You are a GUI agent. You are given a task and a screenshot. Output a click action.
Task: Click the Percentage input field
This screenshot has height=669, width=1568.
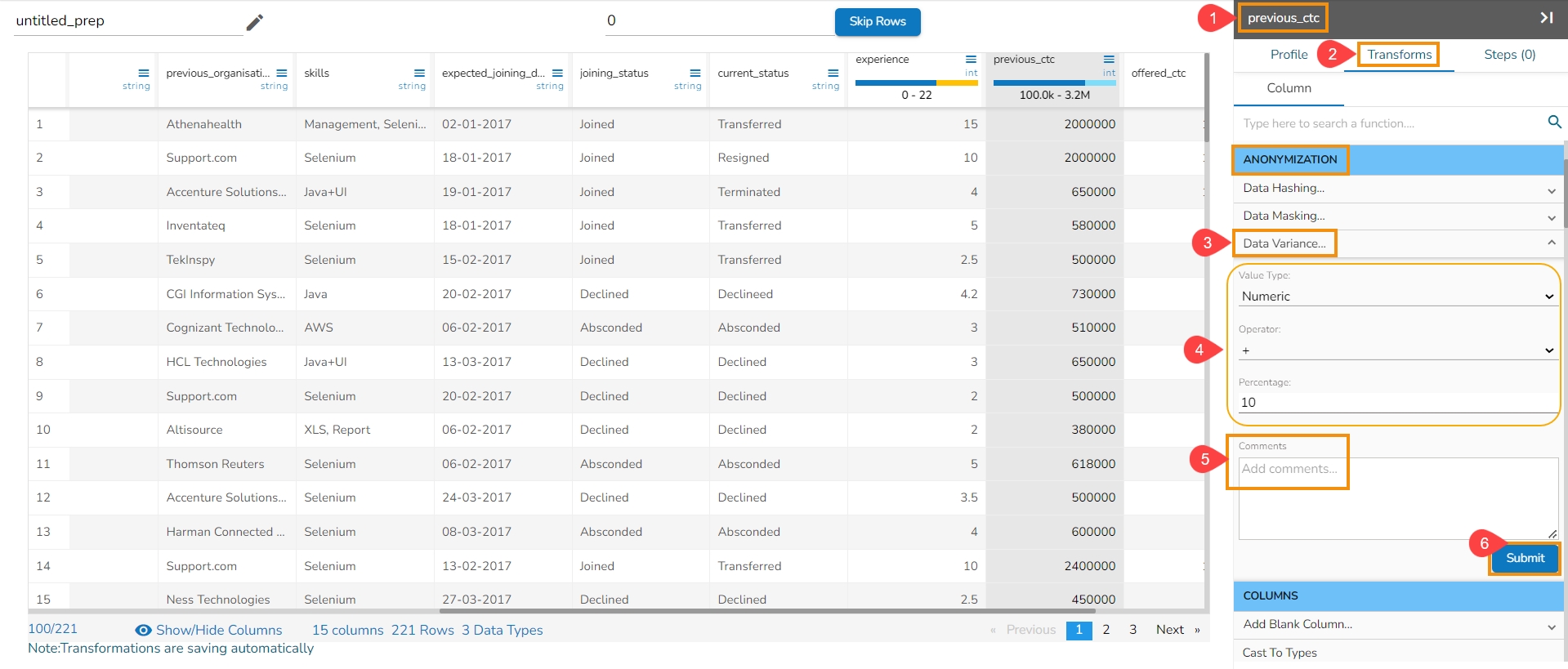[x=1397, y=403]
